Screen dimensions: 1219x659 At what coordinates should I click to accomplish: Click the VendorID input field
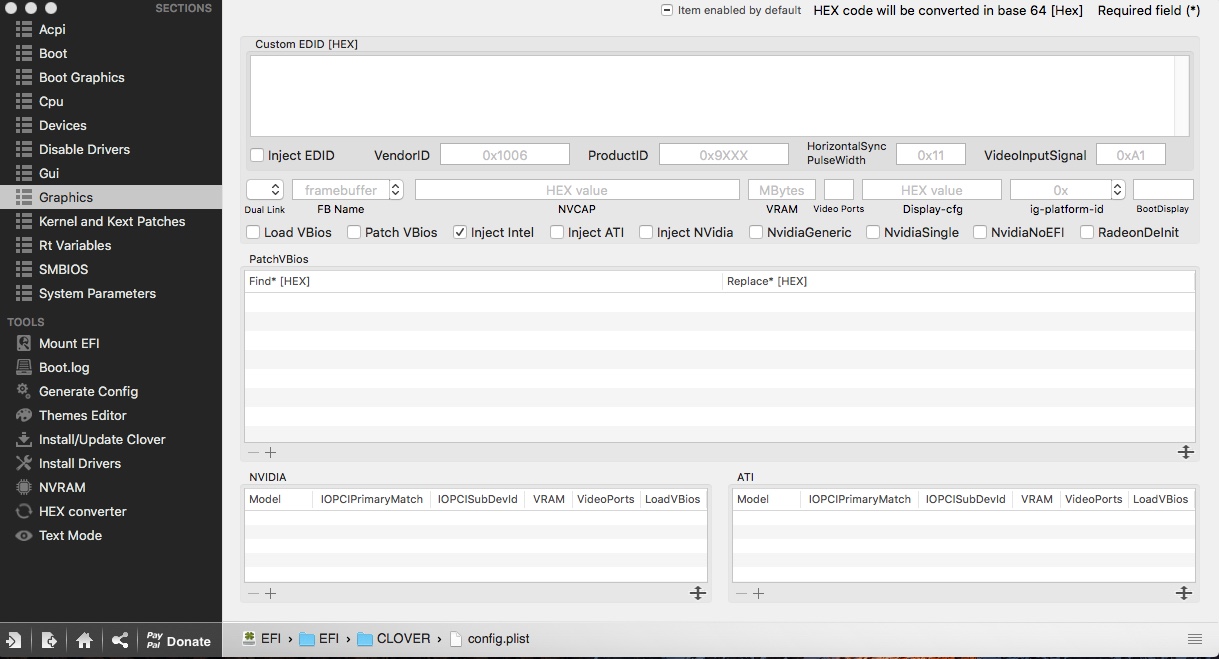pyautogui.click(x=504, y=155)
